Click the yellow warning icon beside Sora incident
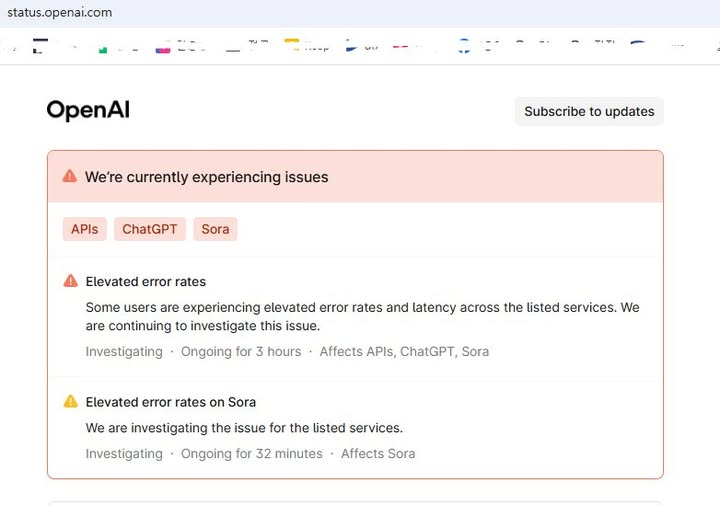The height and width of the screenshot is (505, 720). point(70,401)
